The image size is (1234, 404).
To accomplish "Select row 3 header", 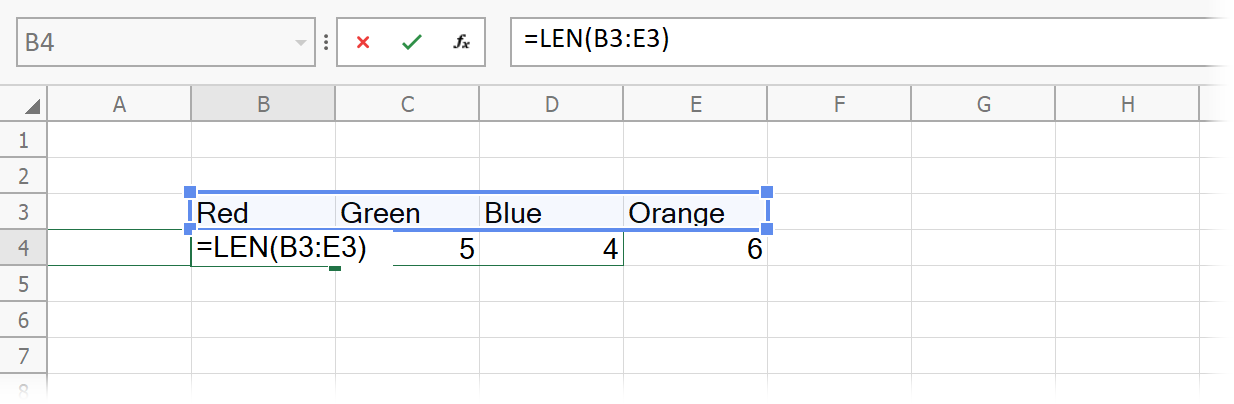I will click(x=23, y=212).
